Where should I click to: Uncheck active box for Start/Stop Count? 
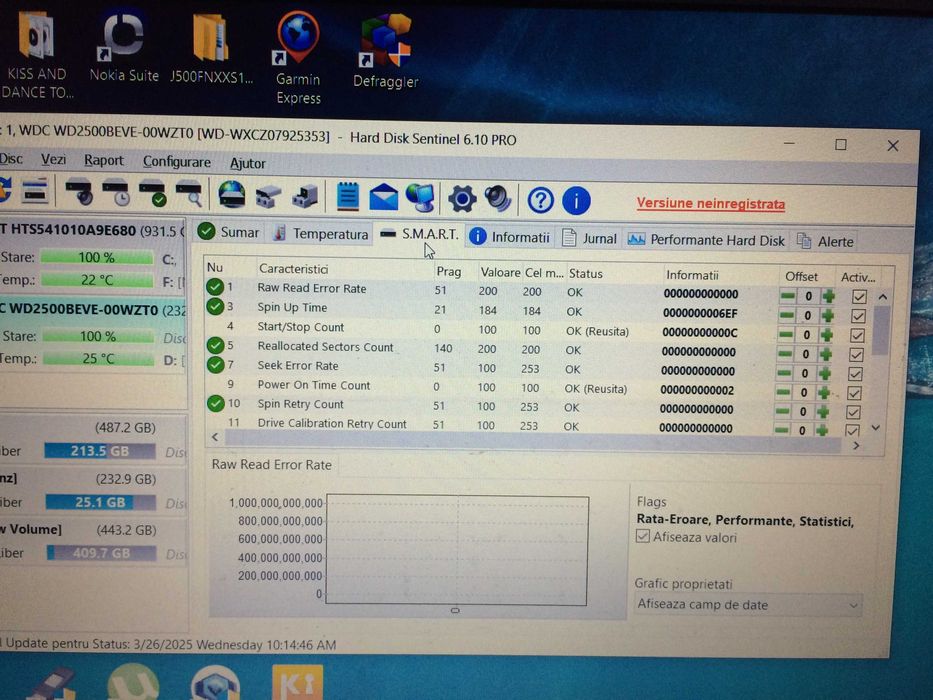click(x=857, y=336)
